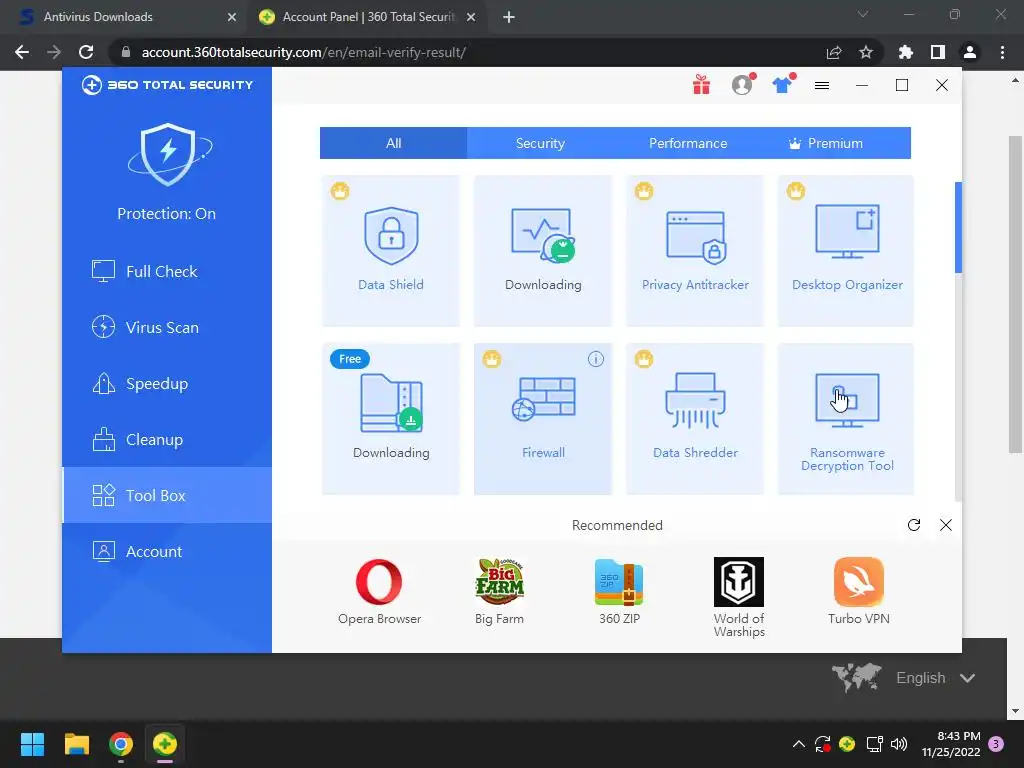Click the Protection: On shield icon
Screen dimensions: 1024x768
click(x=168, y=154)
